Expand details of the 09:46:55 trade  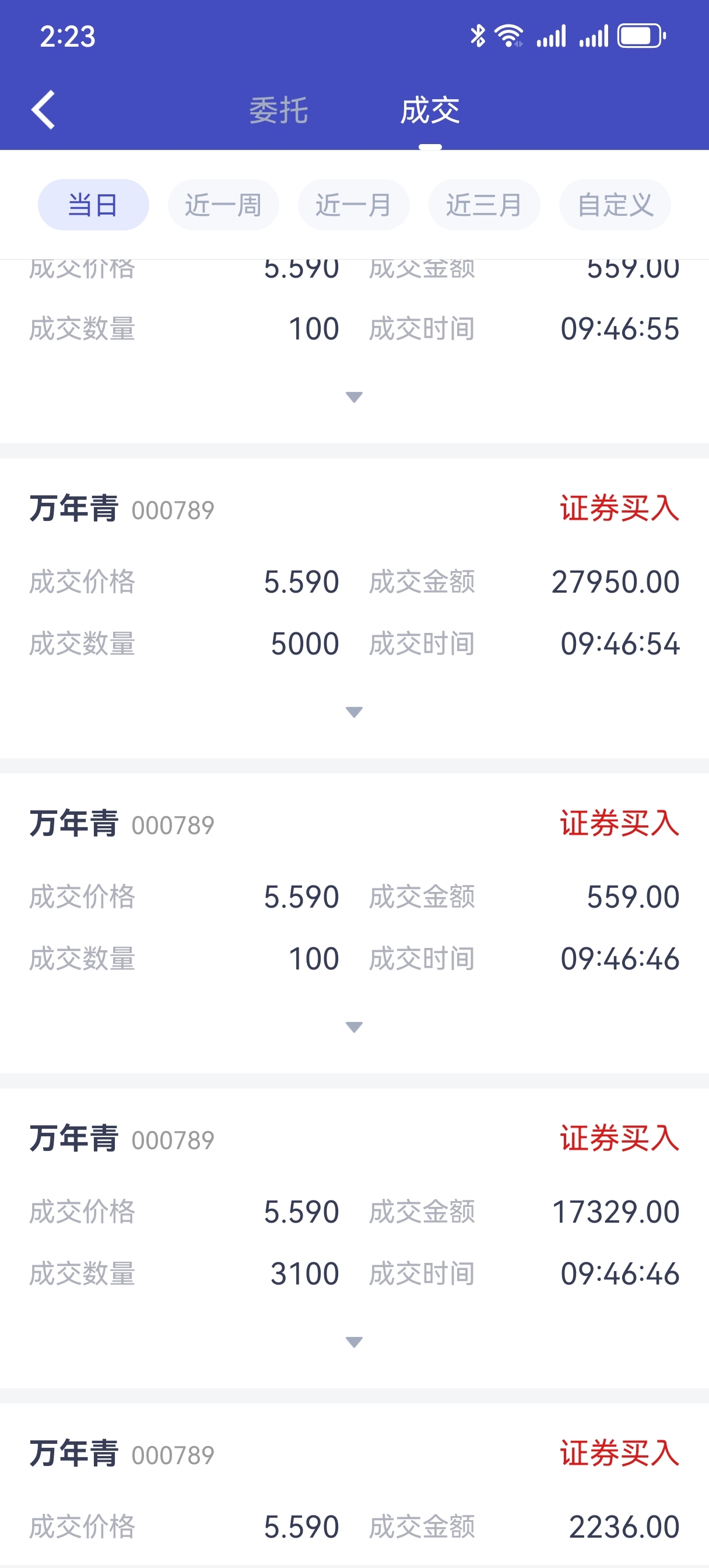354,397
